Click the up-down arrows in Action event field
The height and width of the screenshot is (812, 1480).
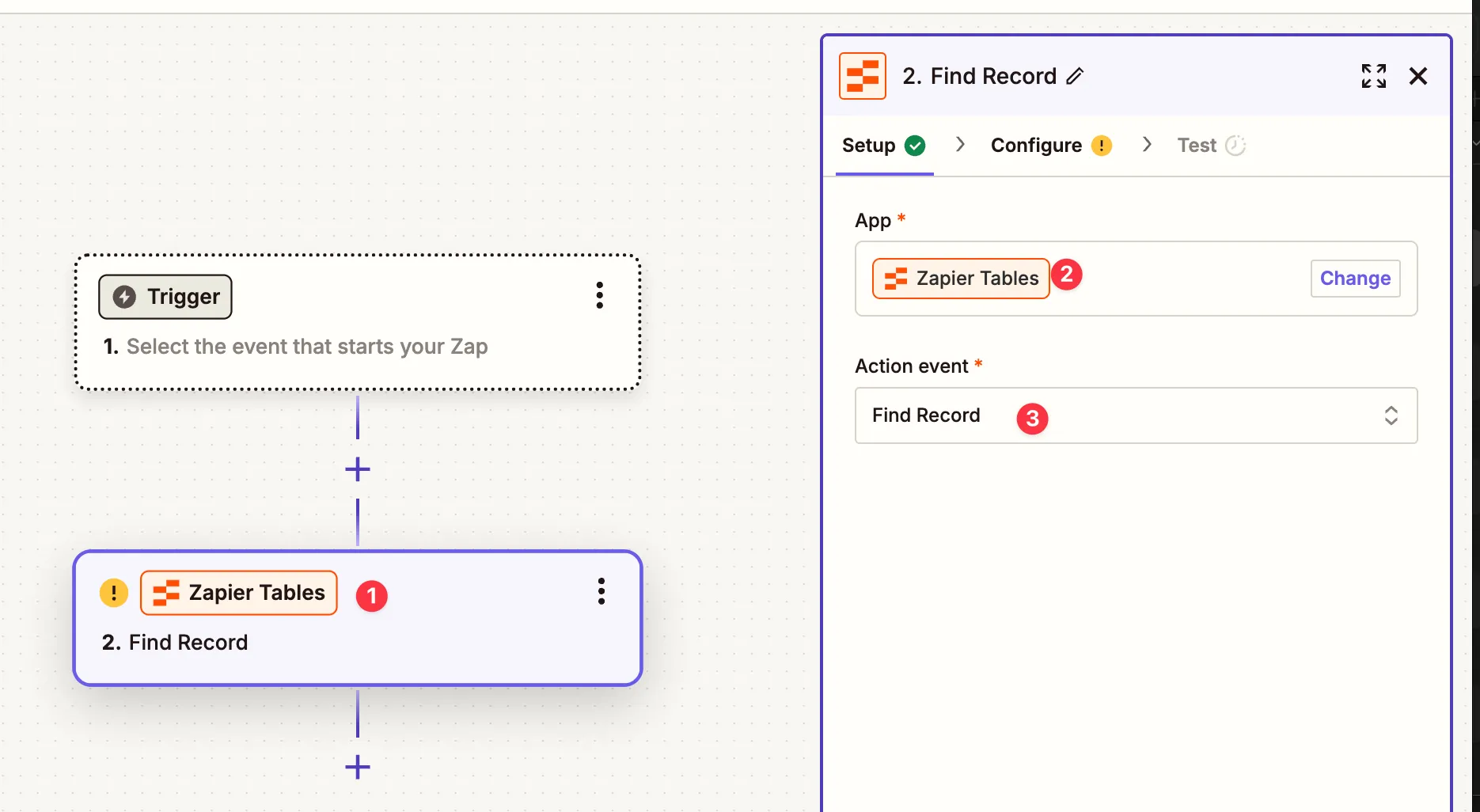click(x=1391, y=415)
